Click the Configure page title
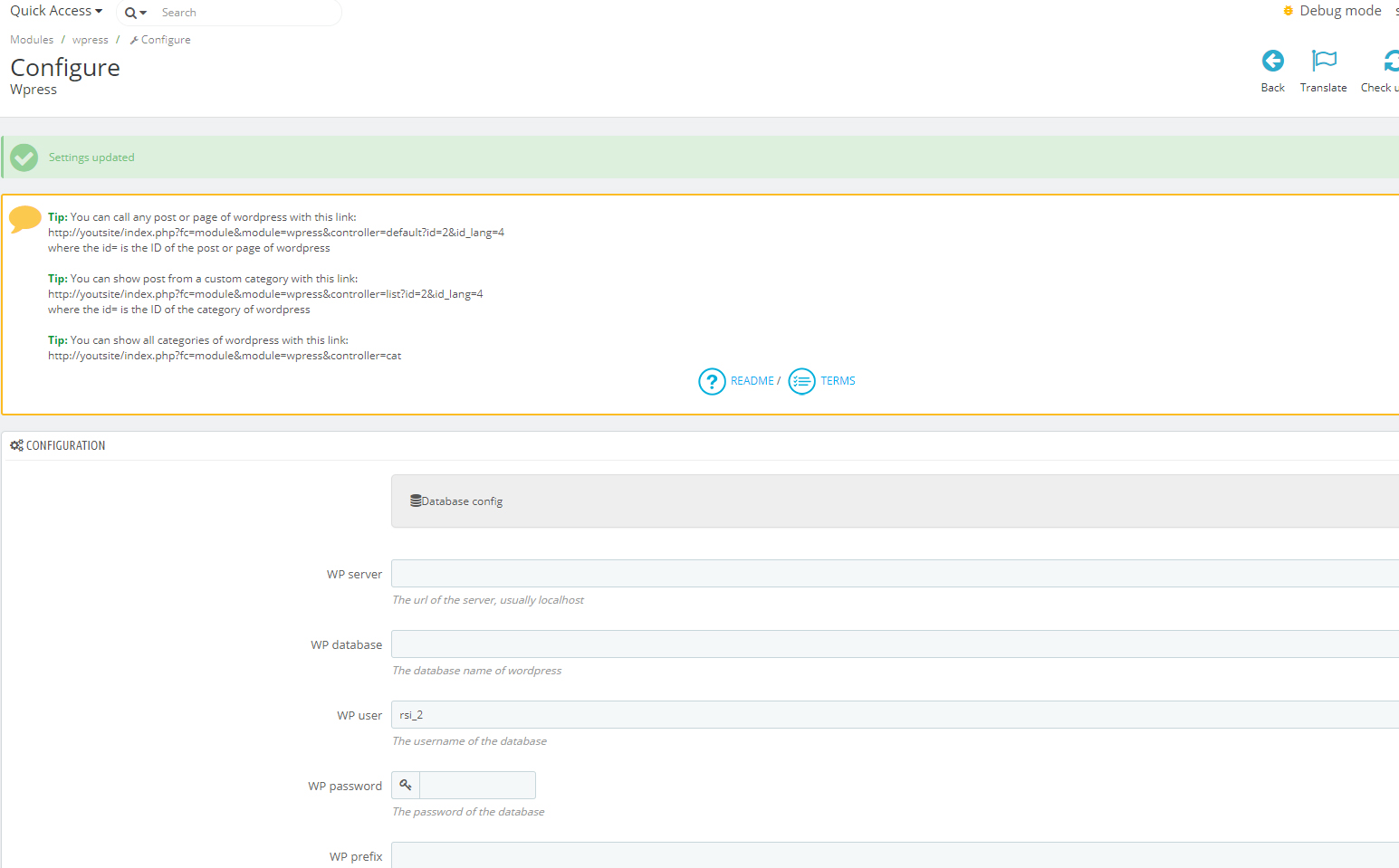 pos(65,68)
